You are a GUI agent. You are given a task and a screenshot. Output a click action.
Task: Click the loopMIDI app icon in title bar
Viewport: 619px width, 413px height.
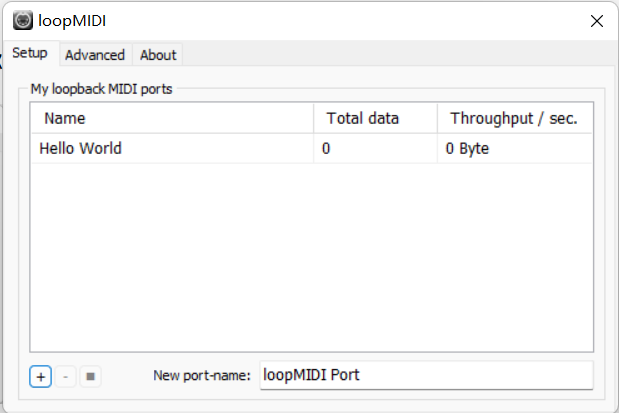click(23, 21)
